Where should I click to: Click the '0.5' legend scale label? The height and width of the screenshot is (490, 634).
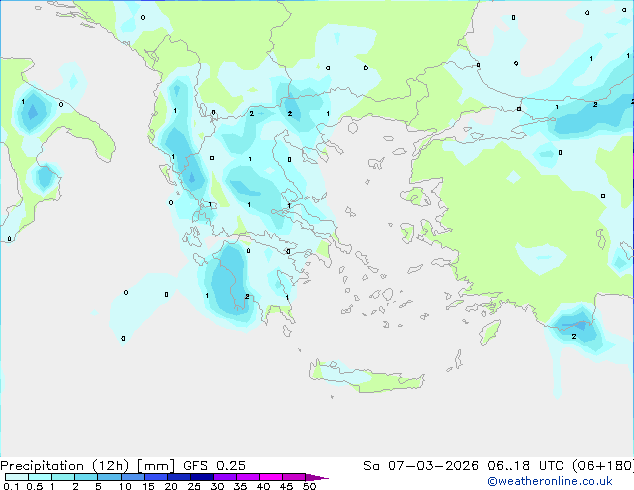(x=35, y=486)
